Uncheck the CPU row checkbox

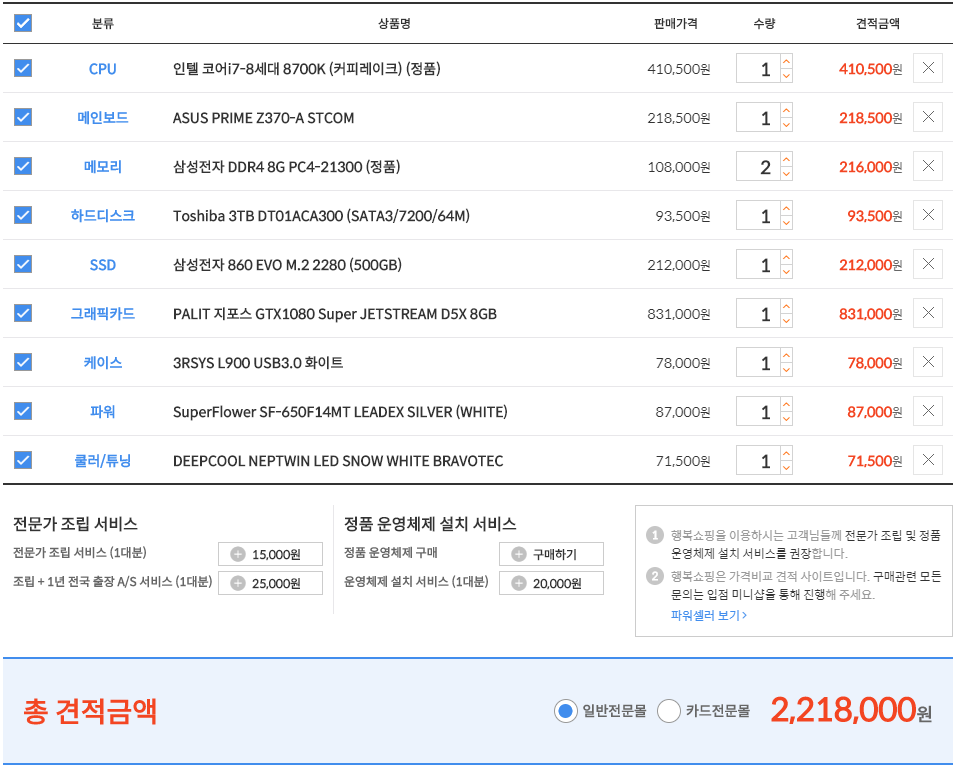pos(23,68)
